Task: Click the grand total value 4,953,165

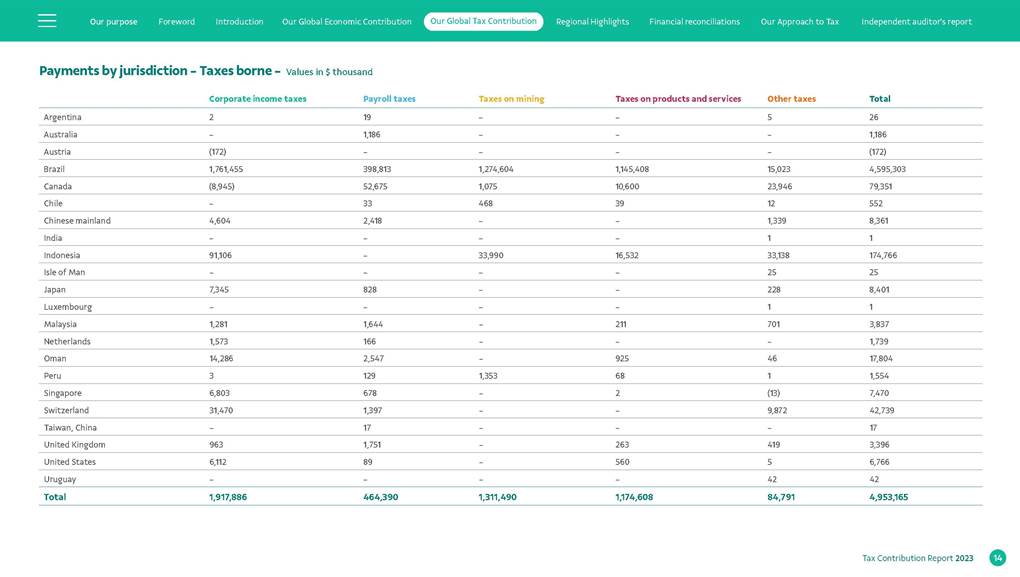Action: coord(888,497)
